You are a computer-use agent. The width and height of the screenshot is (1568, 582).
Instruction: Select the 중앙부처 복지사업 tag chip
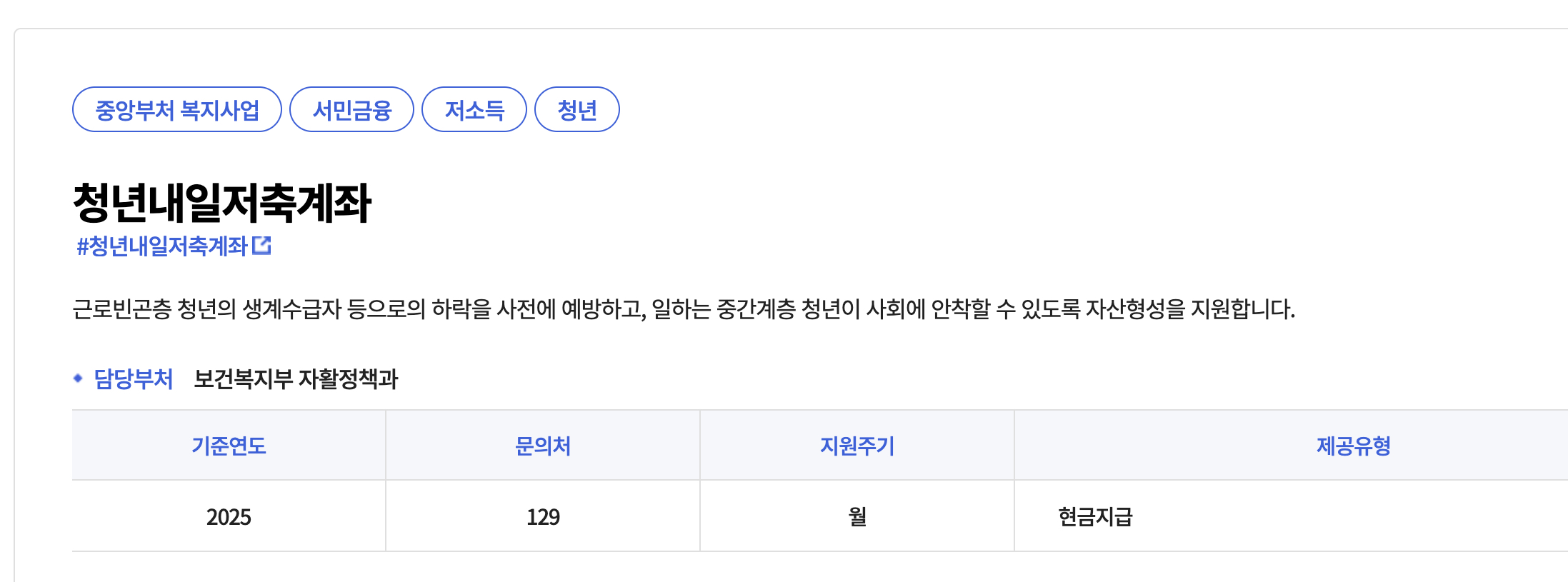click(176, 109)
